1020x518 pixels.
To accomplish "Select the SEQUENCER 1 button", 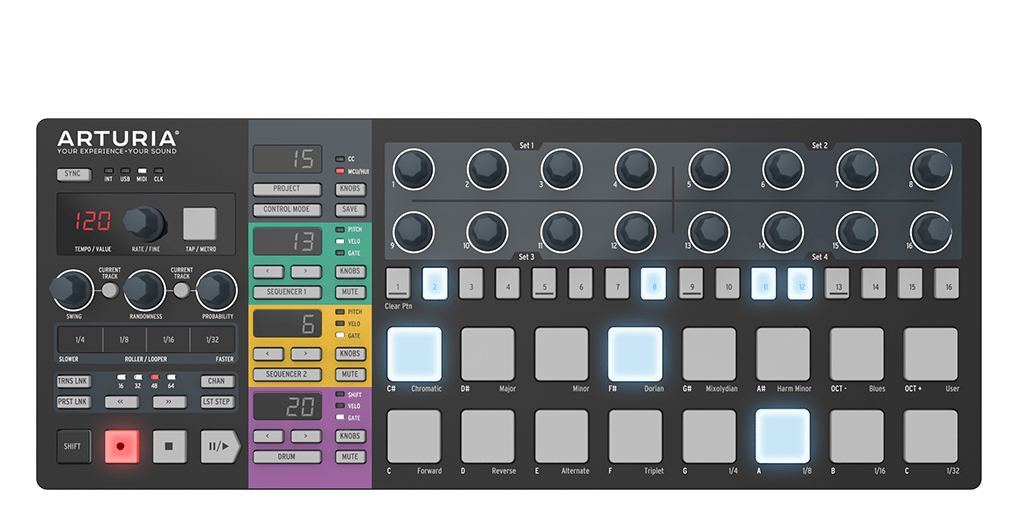I will coord(286,292).
